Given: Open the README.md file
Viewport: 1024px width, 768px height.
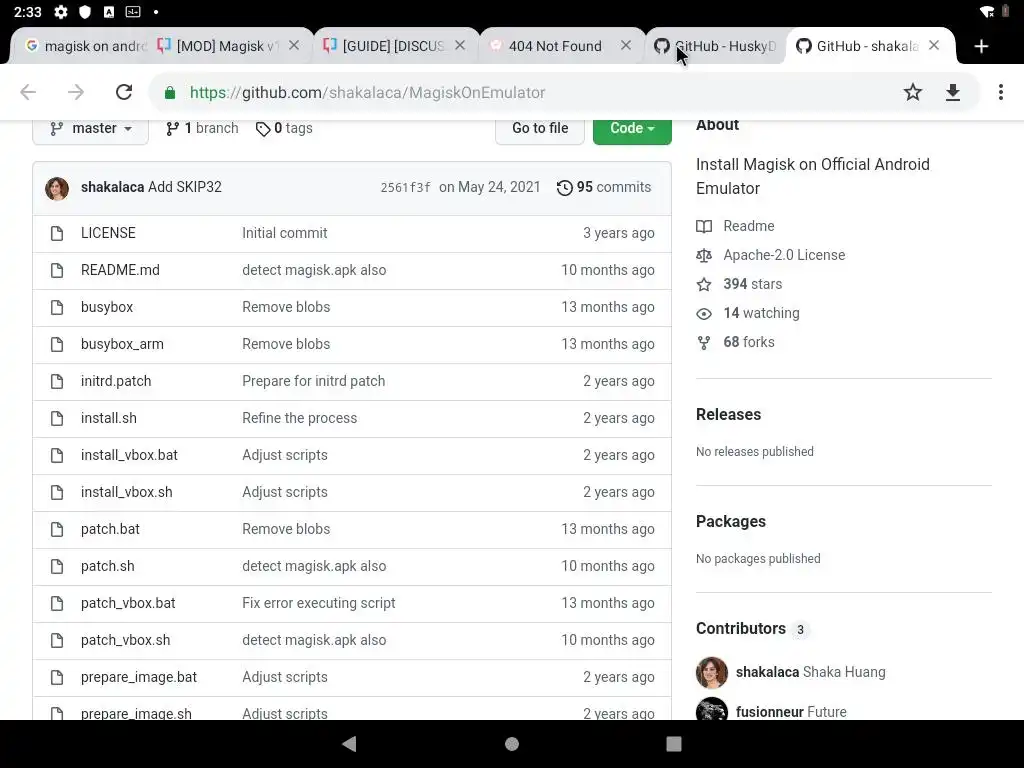Looking at the screenshot, I should (120, 270).
